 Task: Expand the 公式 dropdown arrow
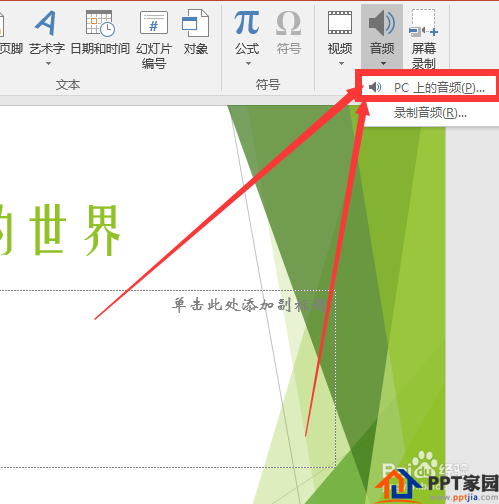(248, 63)
